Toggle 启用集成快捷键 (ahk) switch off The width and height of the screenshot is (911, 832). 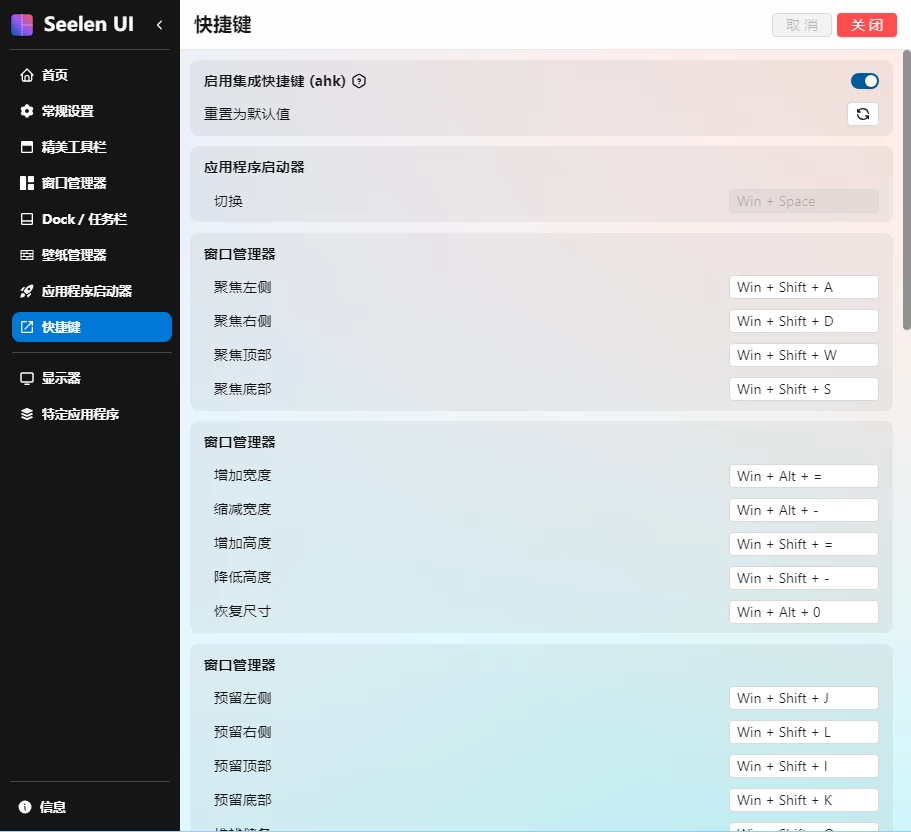pyautogui.click(x=864, y=81)
